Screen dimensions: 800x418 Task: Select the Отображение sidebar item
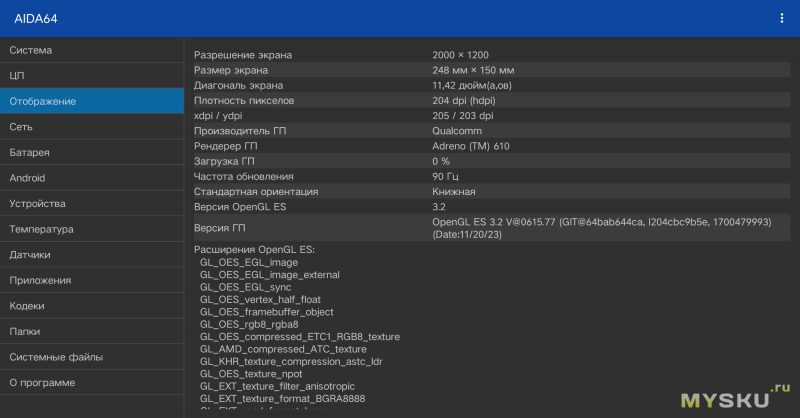coord(92,101)
